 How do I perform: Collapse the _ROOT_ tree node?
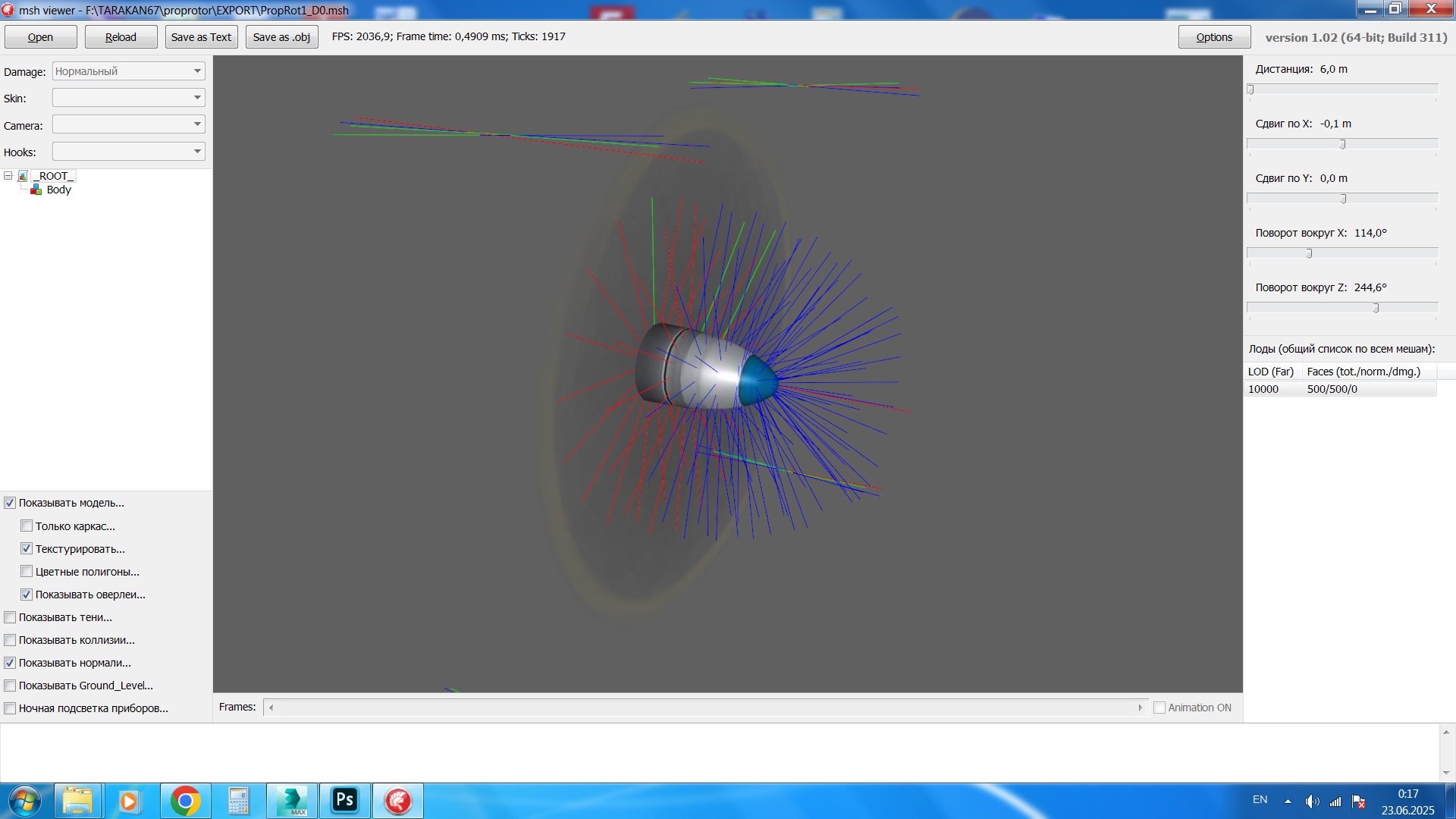tap(8, 176)
